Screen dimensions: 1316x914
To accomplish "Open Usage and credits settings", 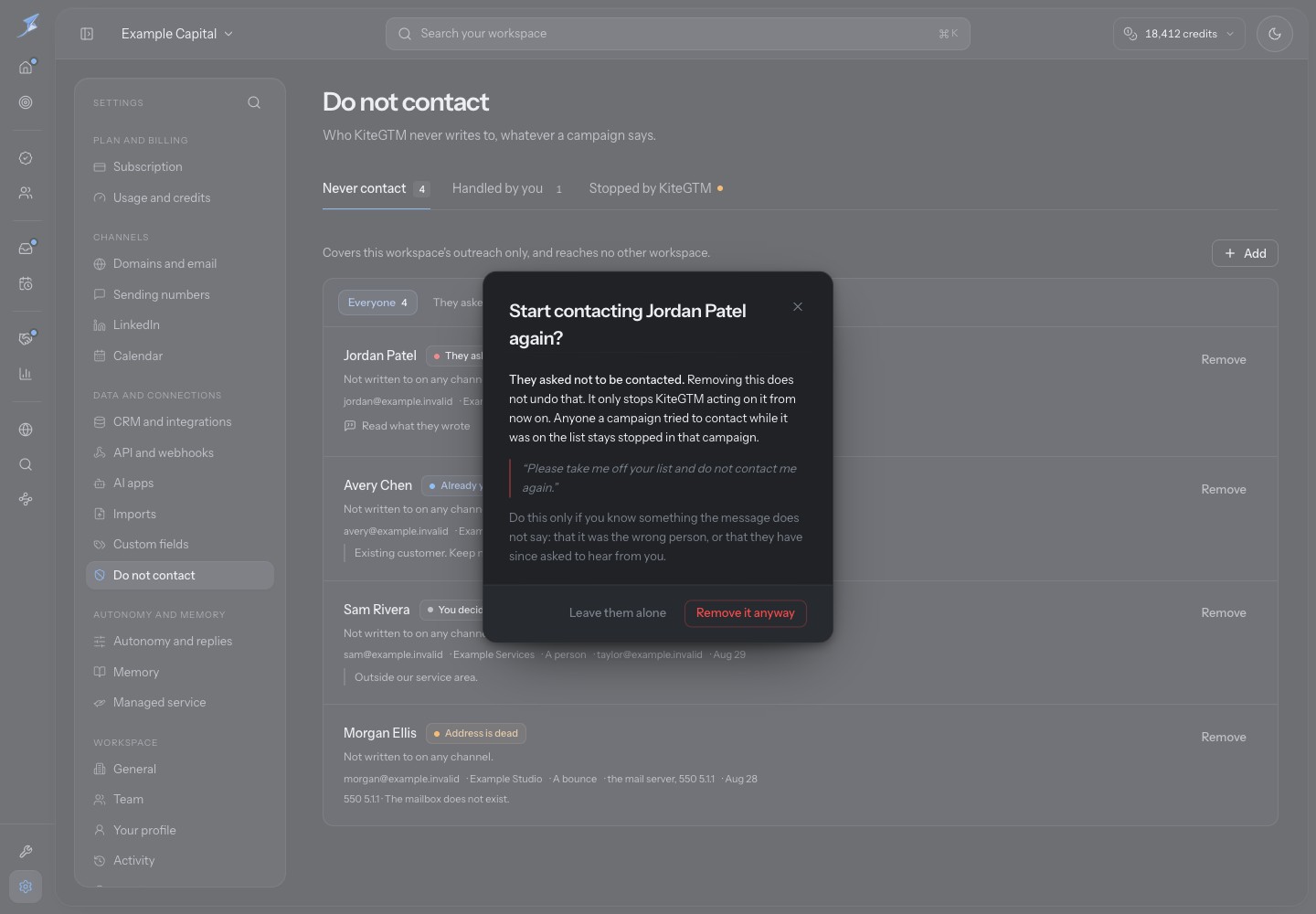I will [x=180, y=197].
